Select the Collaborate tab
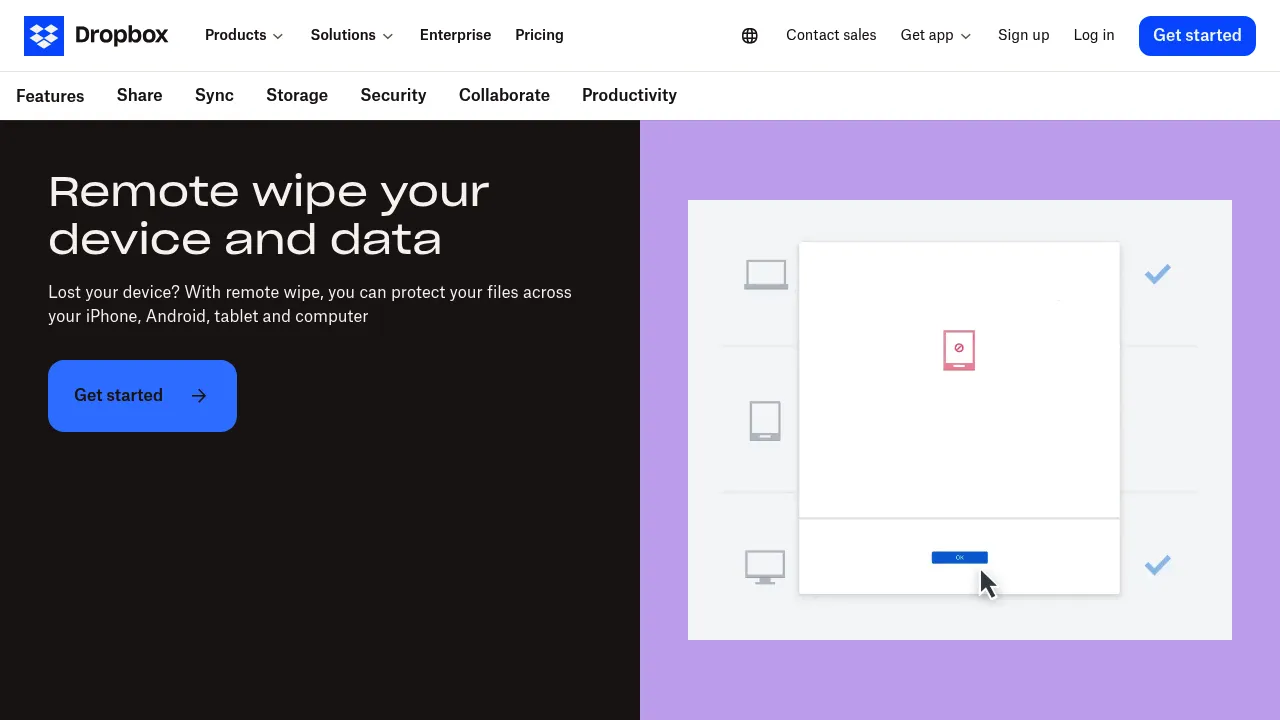This screenshot has width=1280, height=720. pyautogui.click(x=504, y=95)
